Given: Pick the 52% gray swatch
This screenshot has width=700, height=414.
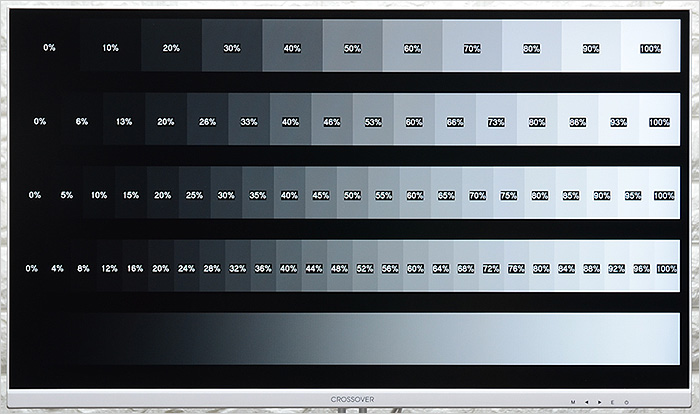Looking at the screenshot, I should pyautogui.click(x=364, y=268).
